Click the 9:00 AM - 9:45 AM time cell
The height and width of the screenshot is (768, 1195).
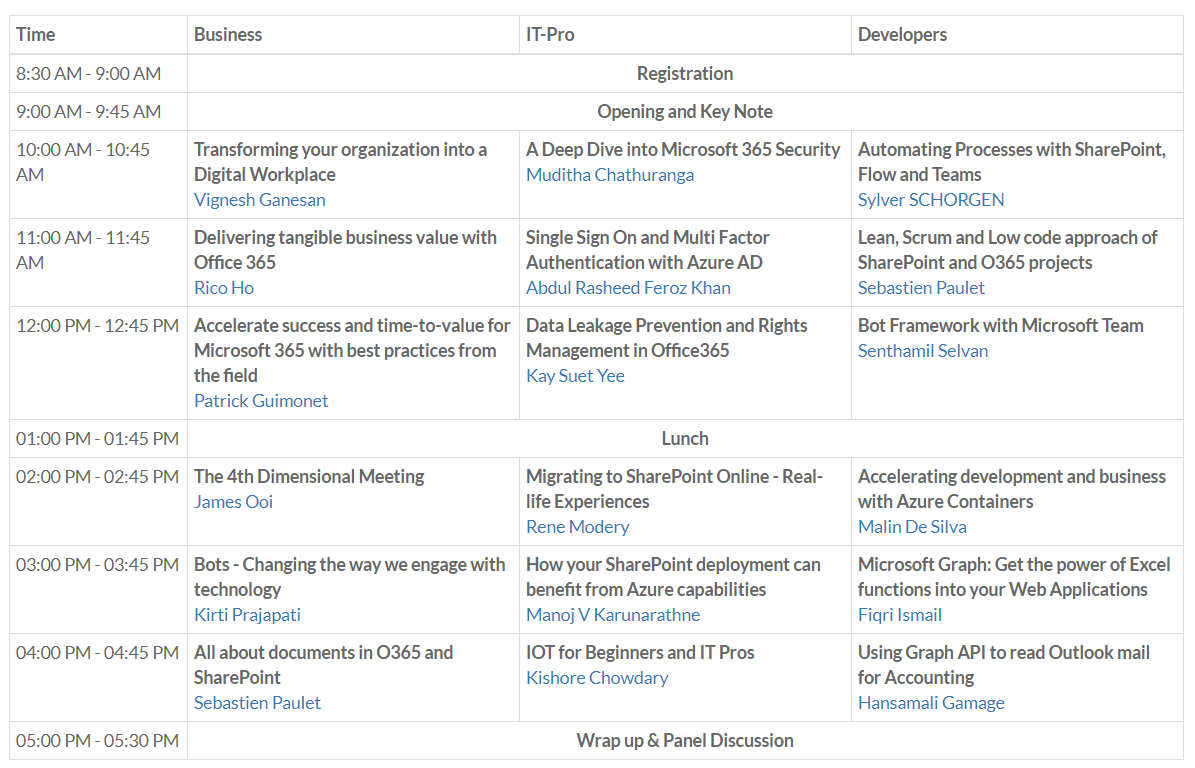(98, 112)
